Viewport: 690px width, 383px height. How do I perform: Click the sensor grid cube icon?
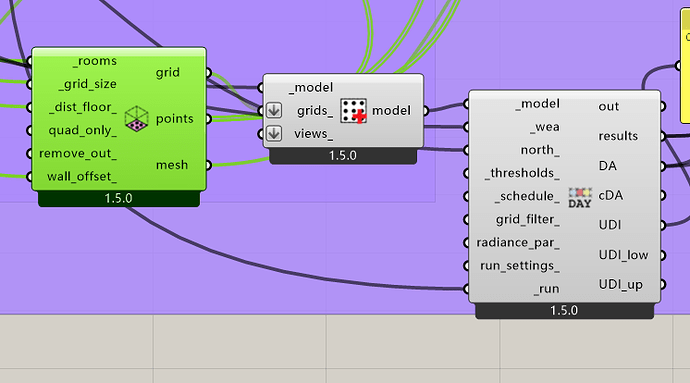136,118
